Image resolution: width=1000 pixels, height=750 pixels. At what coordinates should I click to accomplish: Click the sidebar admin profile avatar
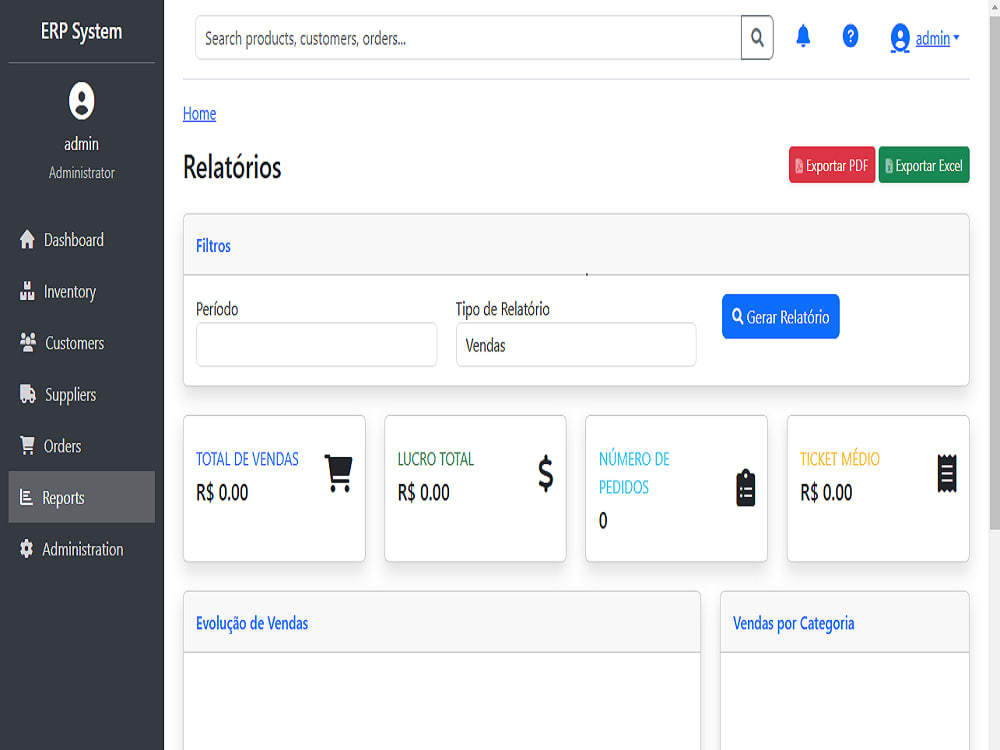(x=82, y=101)
